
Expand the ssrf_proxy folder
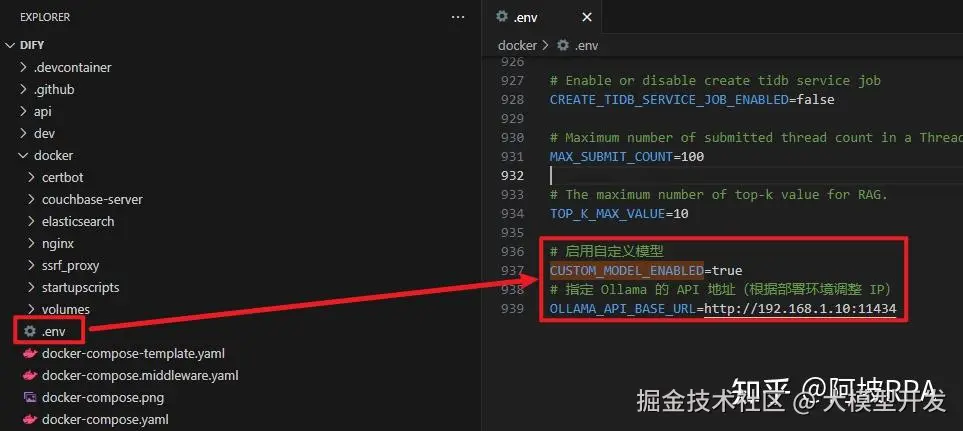point(31,266)
